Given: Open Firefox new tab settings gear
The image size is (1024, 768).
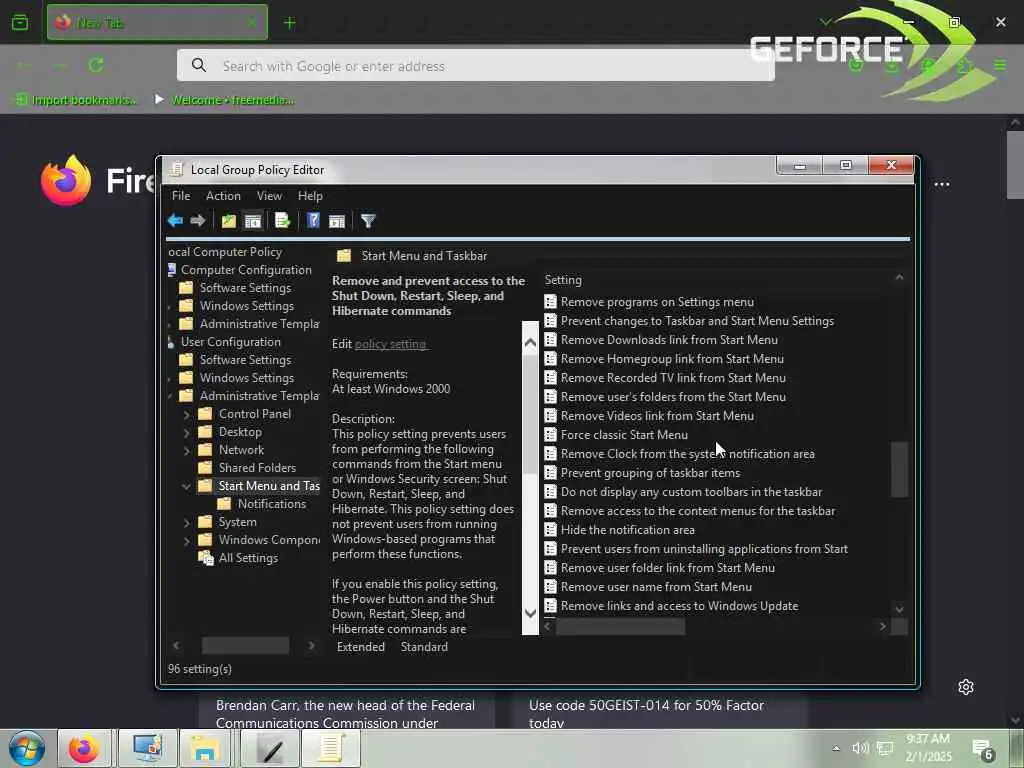Looking at the screenshot, I should [x=966, y=687].
